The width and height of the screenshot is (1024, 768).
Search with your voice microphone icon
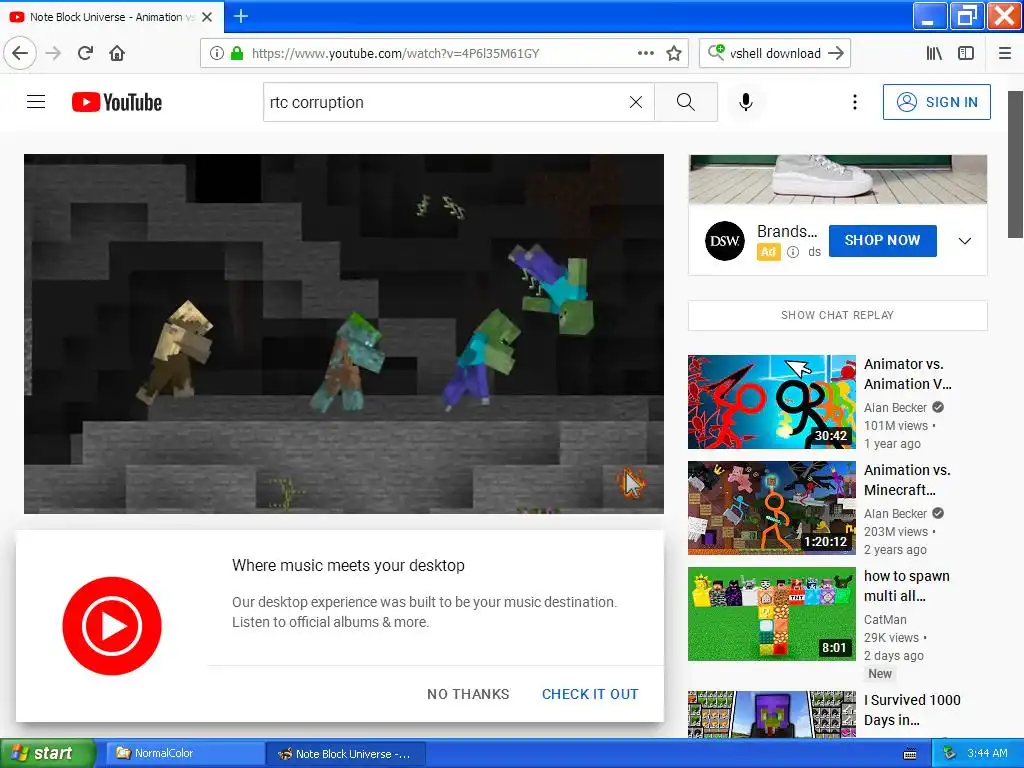point(746,102)
